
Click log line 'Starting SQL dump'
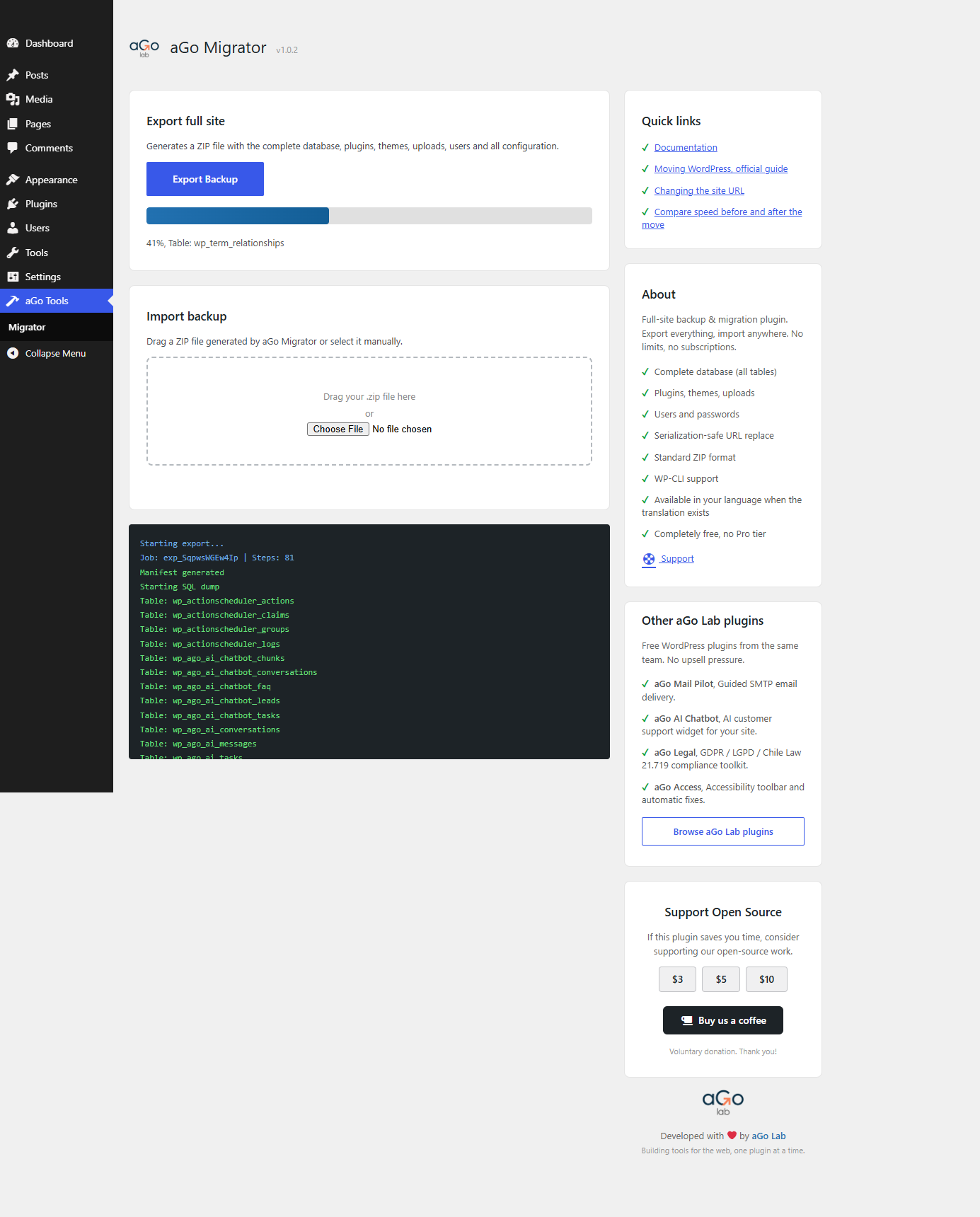180,587
